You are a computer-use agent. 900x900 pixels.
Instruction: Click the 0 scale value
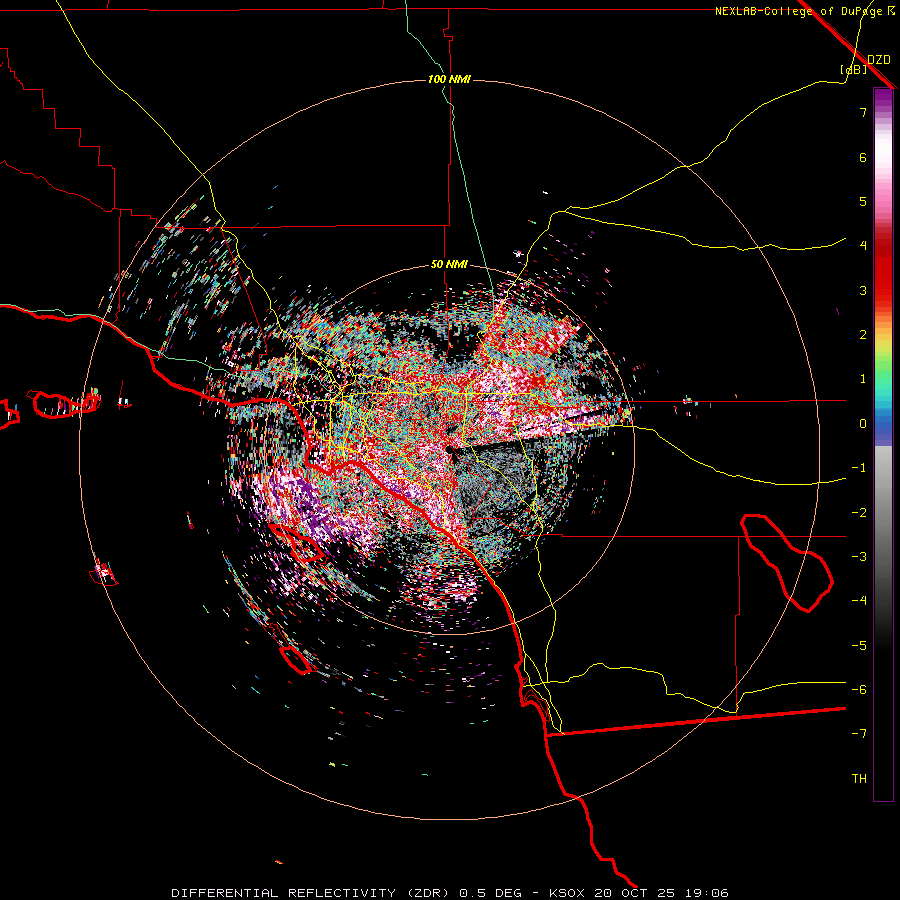pos(863,424)
